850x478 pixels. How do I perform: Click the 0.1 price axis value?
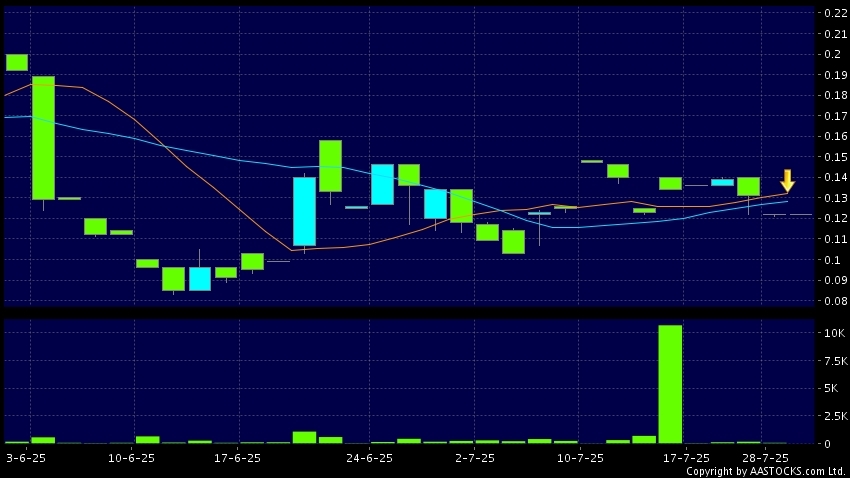coord(833,260)
